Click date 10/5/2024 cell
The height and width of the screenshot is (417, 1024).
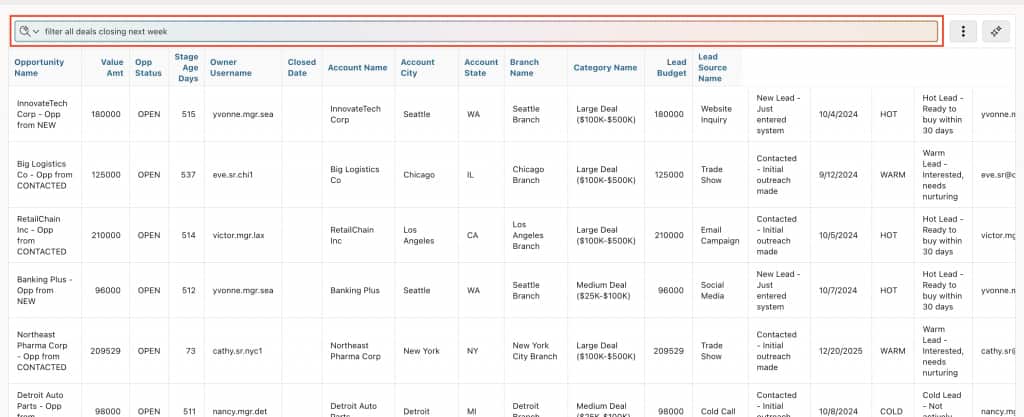[x=841, y=235]
